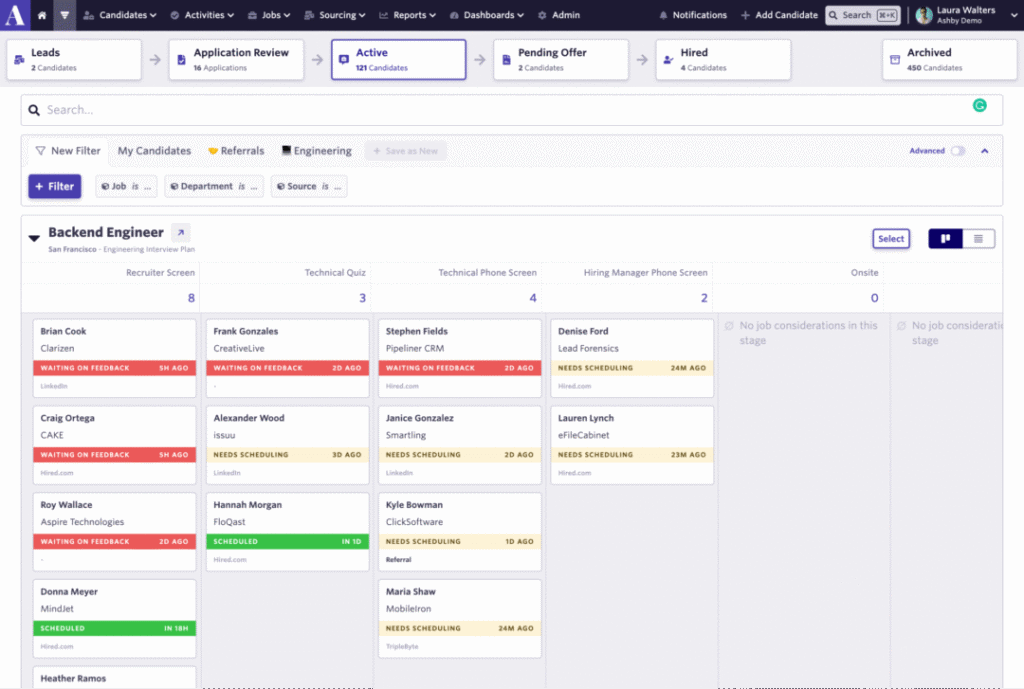This screenshot has height=689, width=1024.
Task: Switch to list view icon
Action: click(978, 238)
